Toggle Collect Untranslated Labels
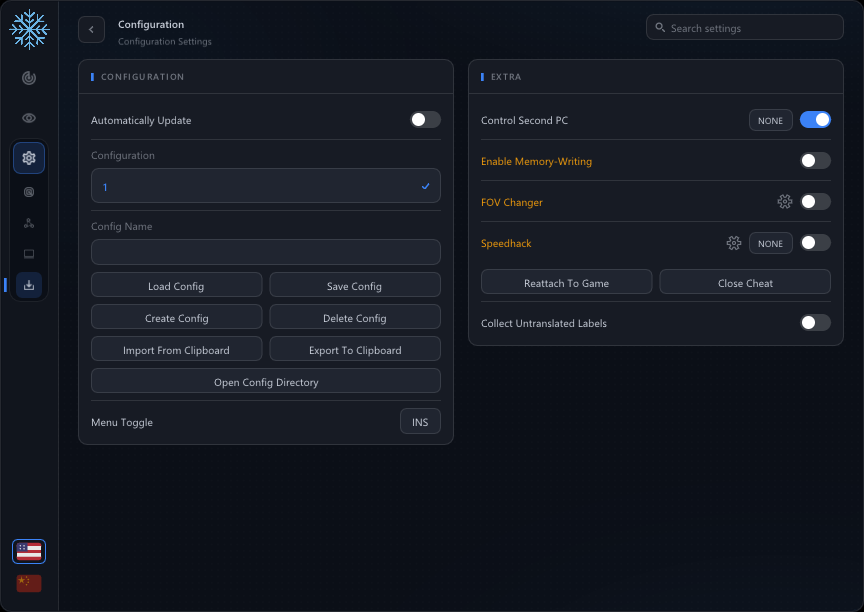864x612 pixels. pos(815,323)
